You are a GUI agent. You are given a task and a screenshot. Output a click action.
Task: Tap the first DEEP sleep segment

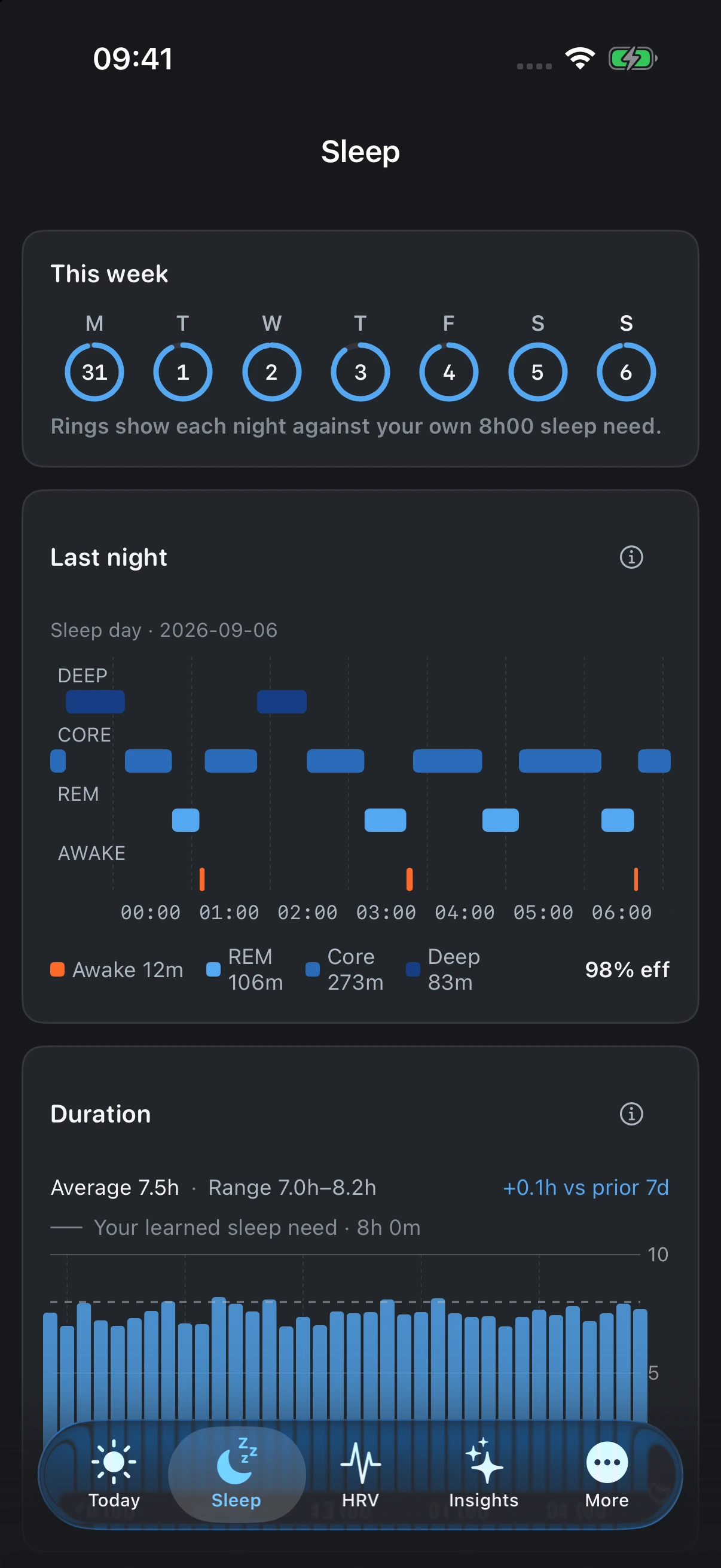(96, 701)
